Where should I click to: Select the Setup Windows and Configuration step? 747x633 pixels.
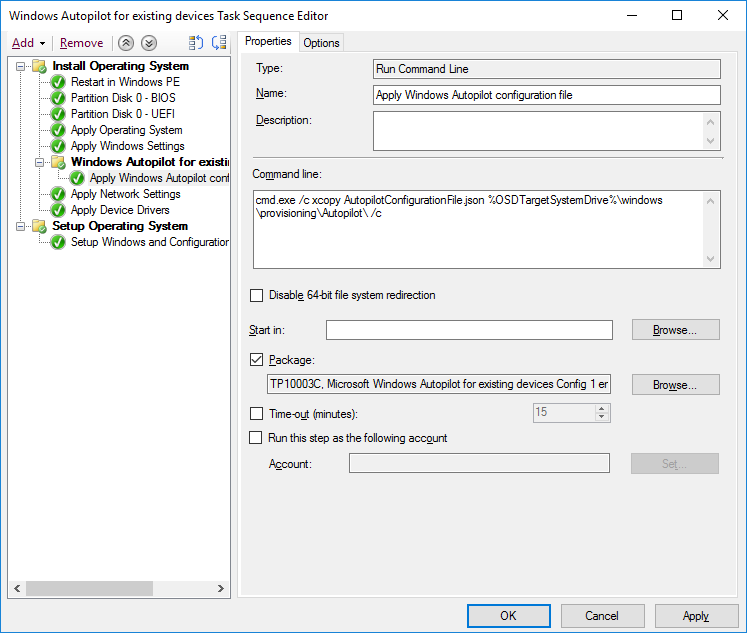point(150,242)
